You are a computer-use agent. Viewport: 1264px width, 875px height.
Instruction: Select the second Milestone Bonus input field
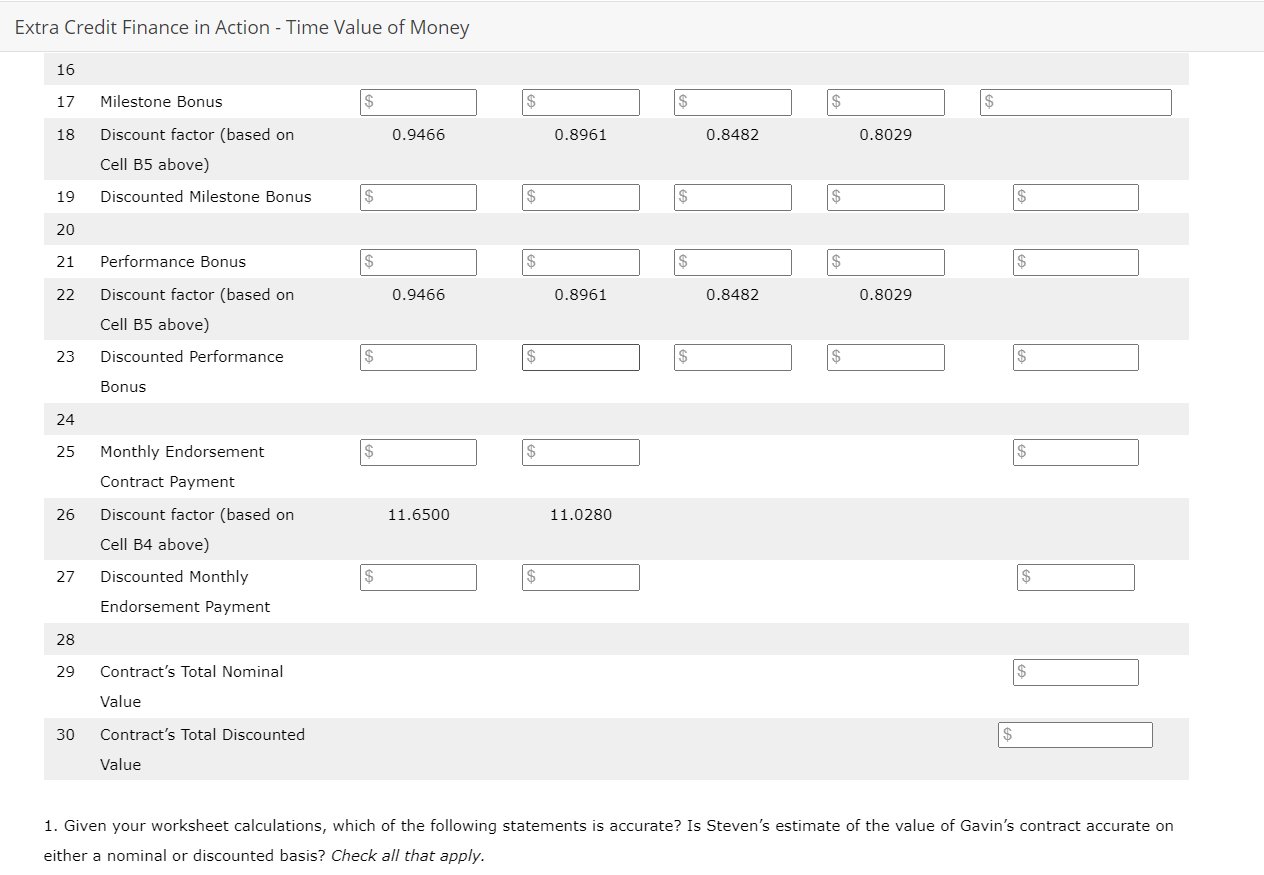(x=580, y=101)
